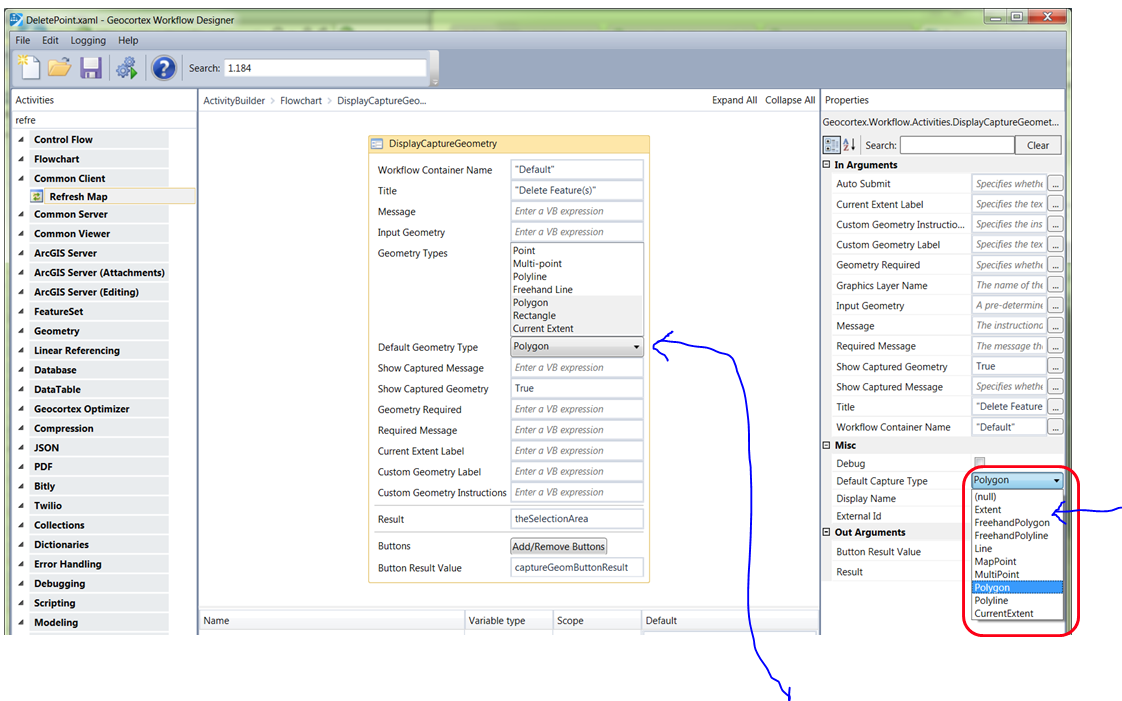Open expression editor button for Auto Submit
1122x701 pixels.
point(1055,184)
